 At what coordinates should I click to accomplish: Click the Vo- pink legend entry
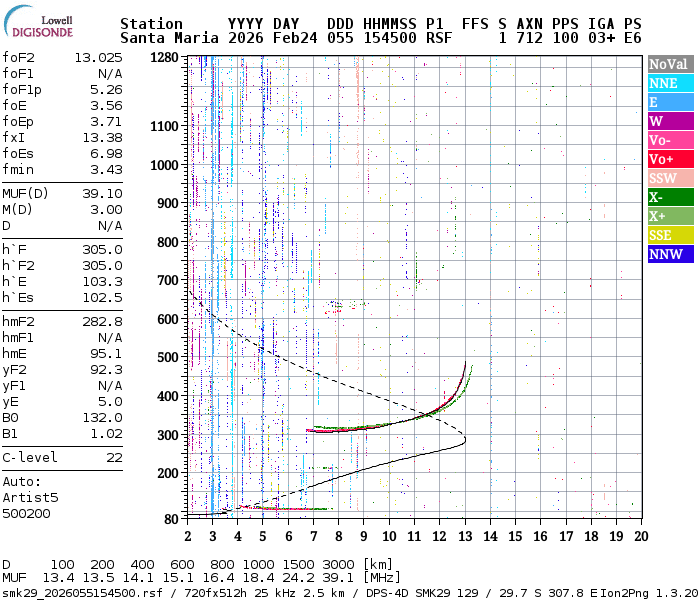(x=671, y=140)
